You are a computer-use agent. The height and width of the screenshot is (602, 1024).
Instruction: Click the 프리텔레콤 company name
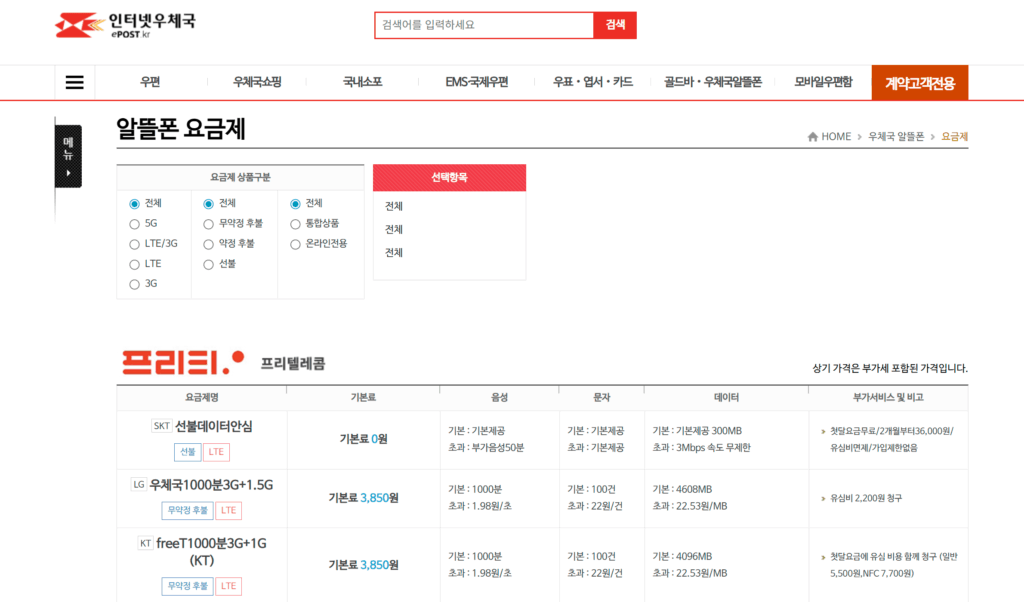[293, 364]
